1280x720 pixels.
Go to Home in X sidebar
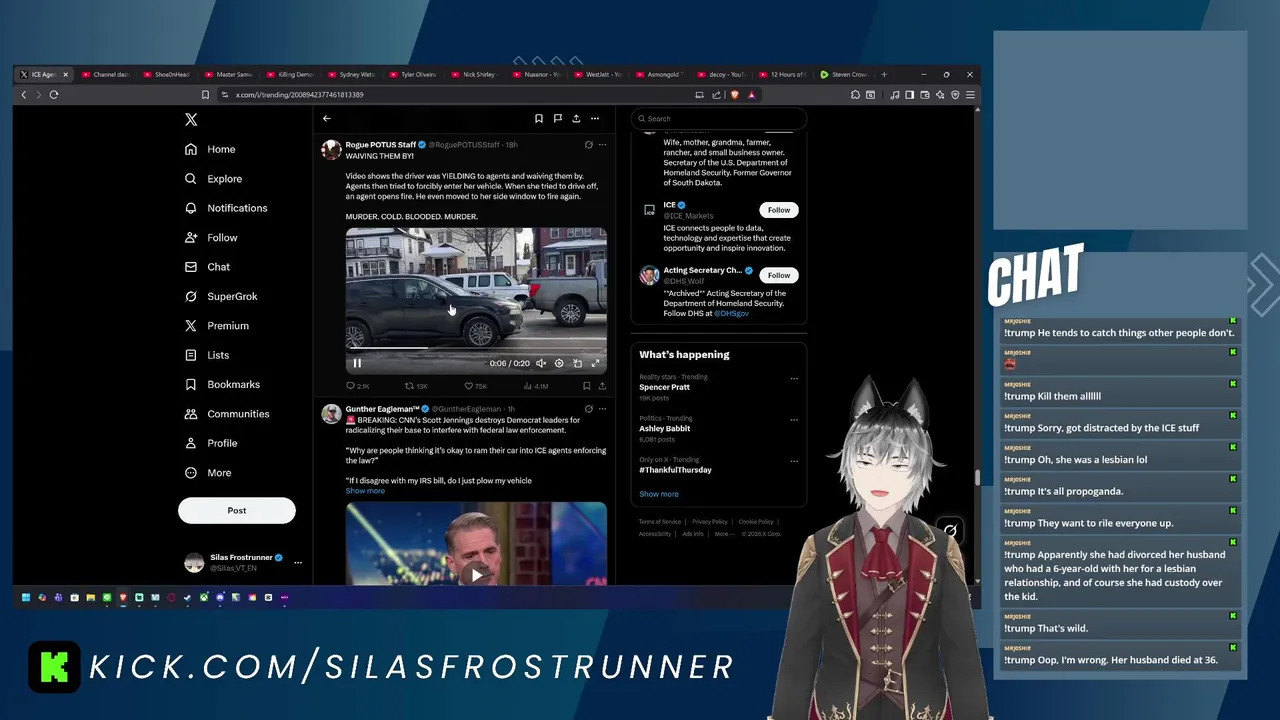click(x=210, y=149)
